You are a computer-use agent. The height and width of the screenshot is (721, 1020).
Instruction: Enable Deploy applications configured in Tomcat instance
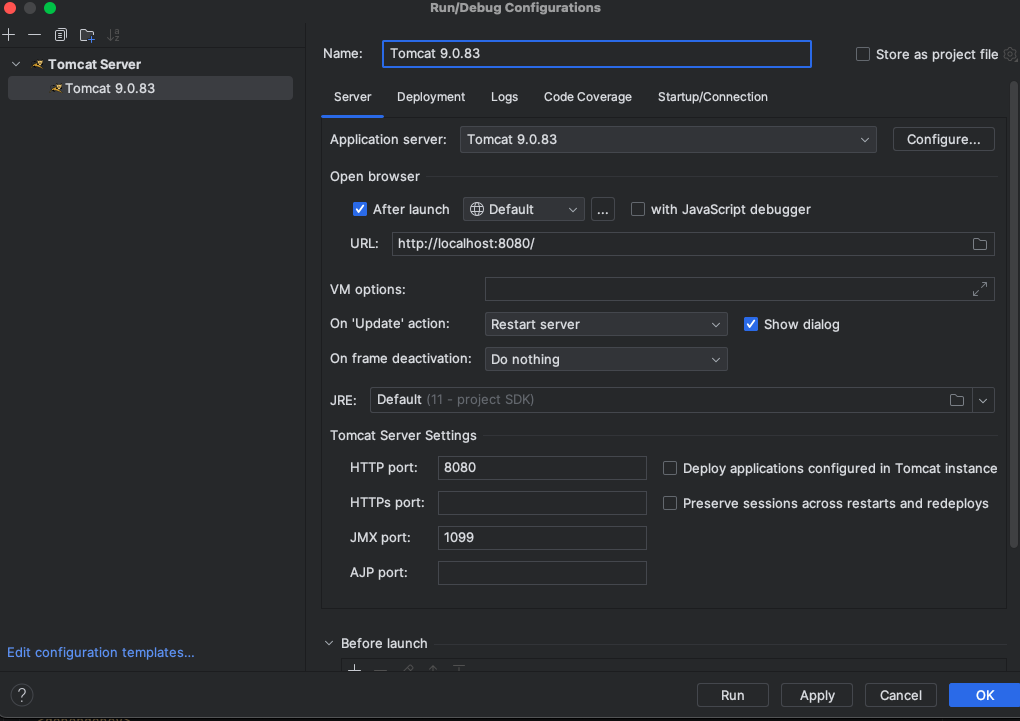click(670, 468)
